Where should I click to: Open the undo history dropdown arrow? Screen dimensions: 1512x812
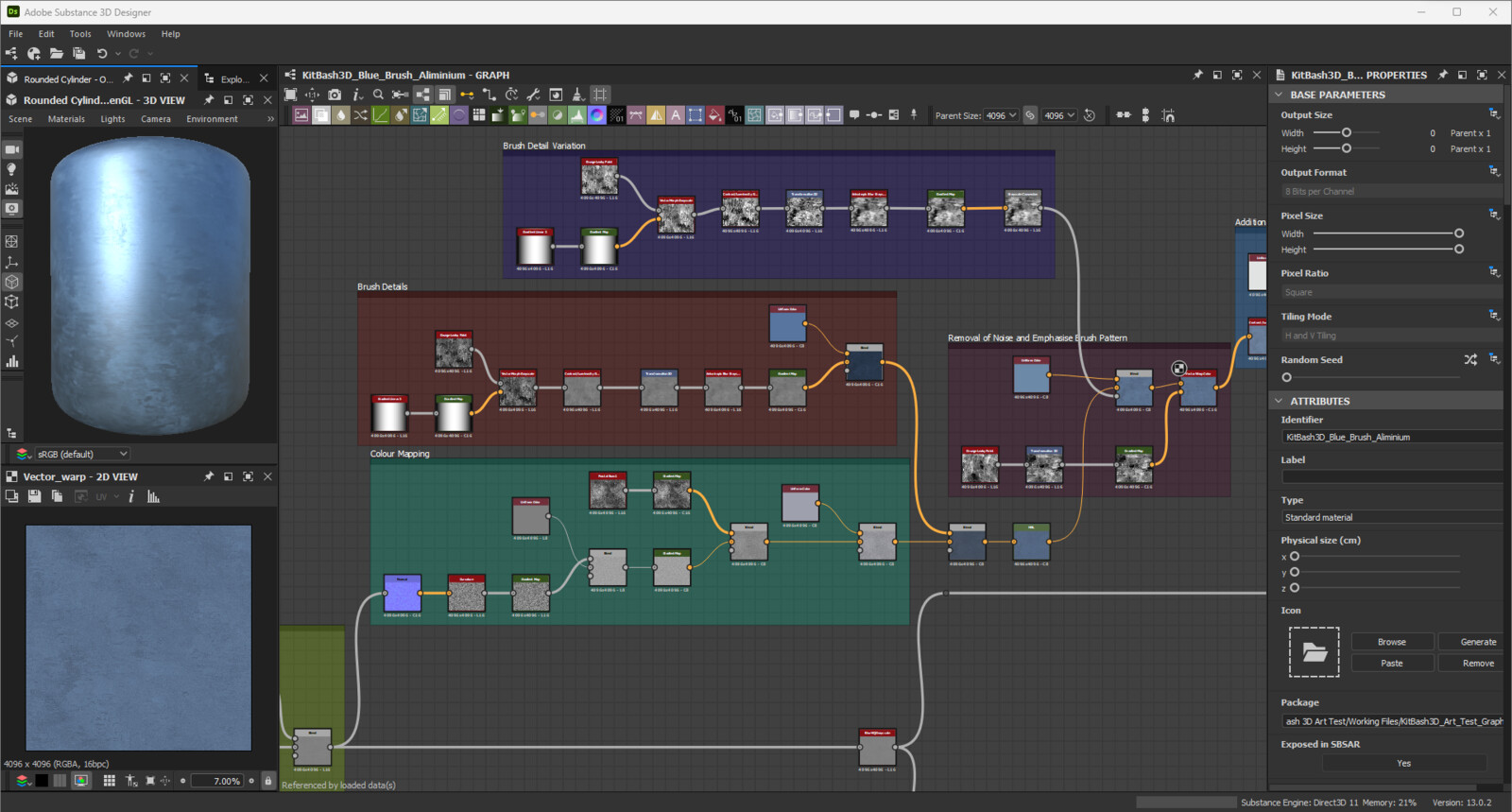tap(117, 54)
